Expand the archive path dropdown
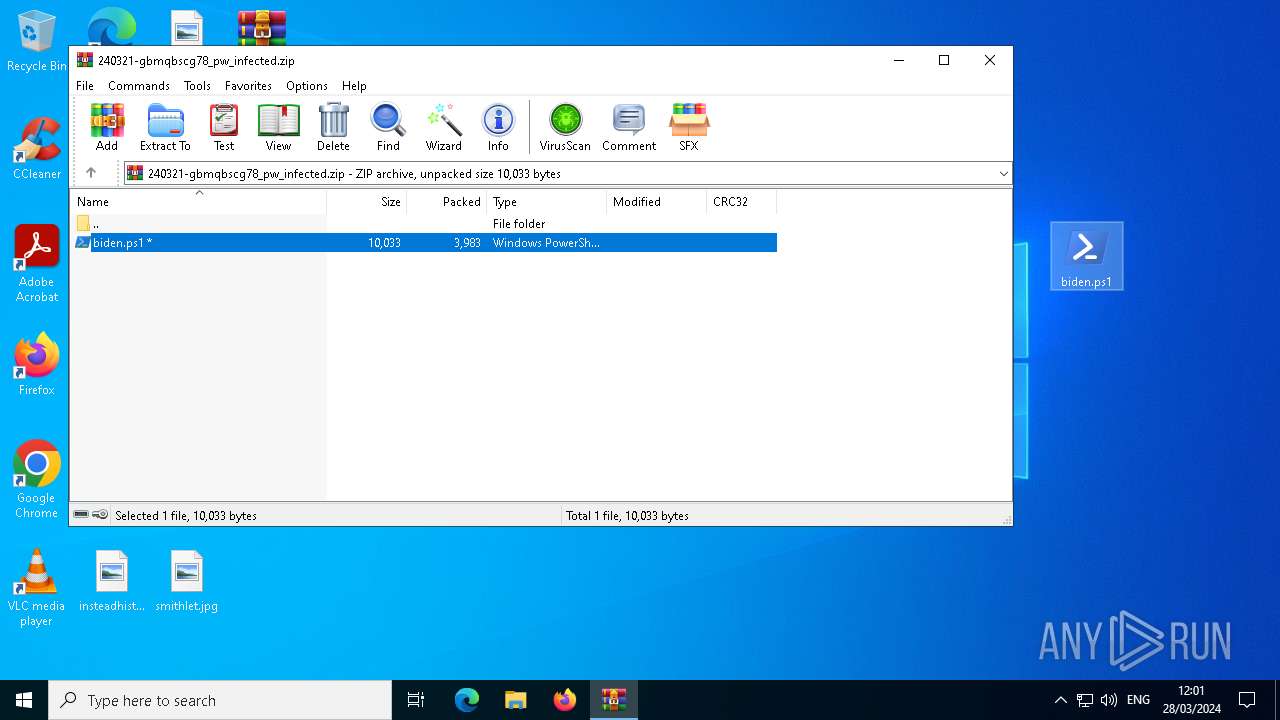The image size is (1280, 720). pos(1003,174)
